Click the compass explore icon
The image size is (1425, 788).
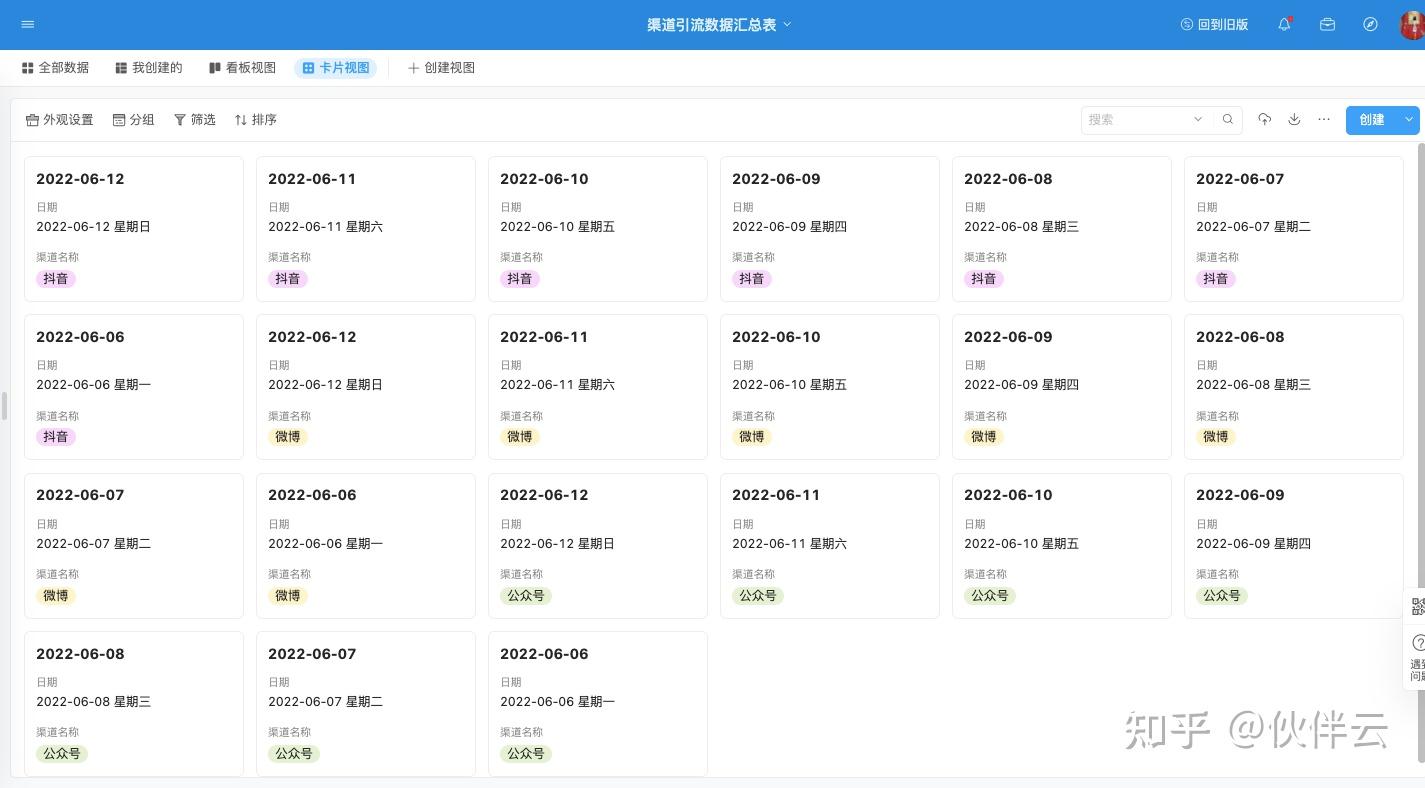(1370, 24)
